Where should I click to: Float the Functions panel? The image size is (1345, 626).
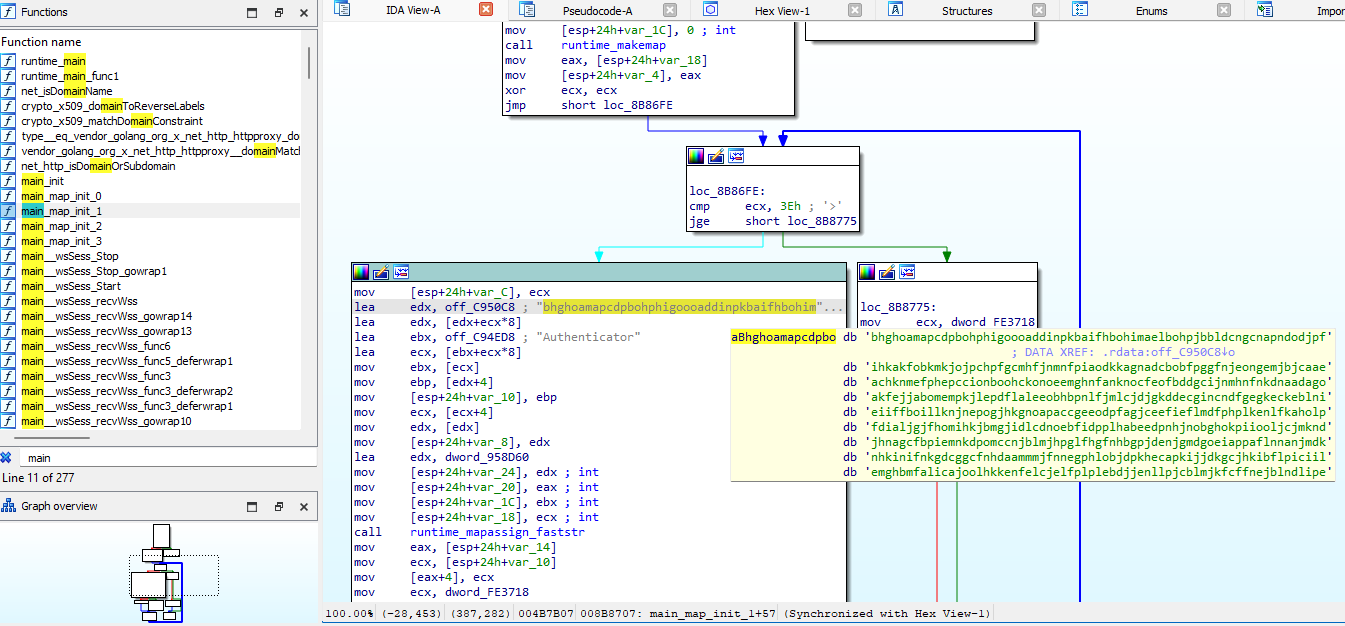[279, 13]
